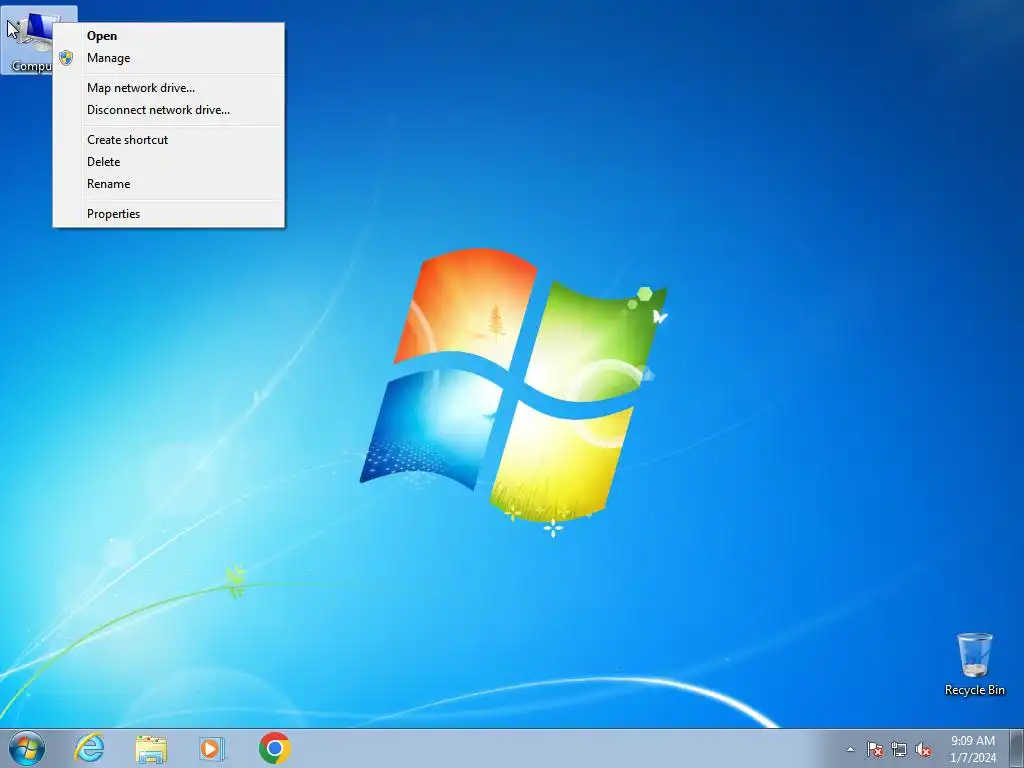The height and width of the screenshot is (768, 1024).
Task: Open Windows Explorer from the taskbar
Action: (151, 748)
